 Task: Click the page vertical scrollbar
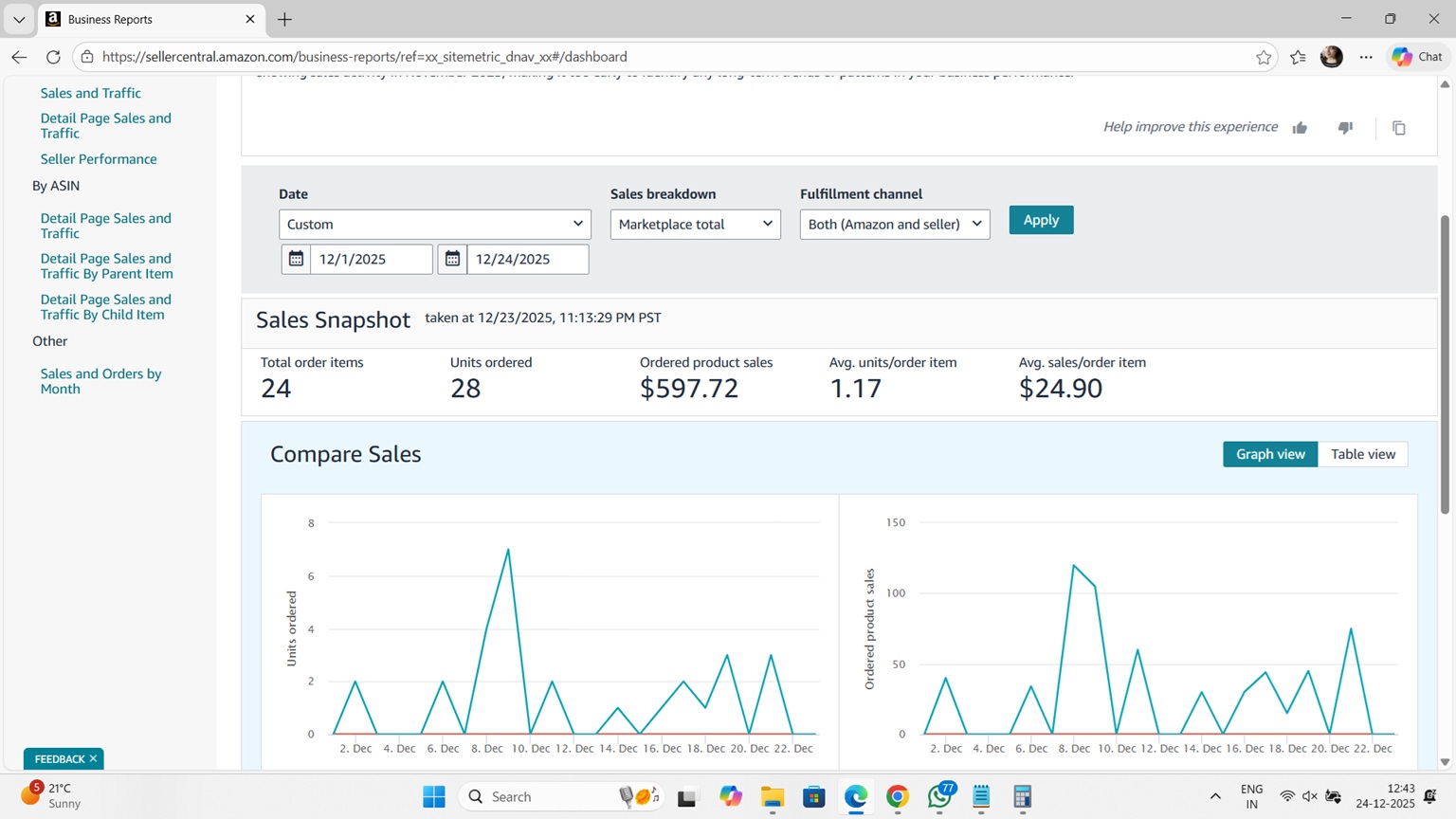click(x=1445, y=365)
